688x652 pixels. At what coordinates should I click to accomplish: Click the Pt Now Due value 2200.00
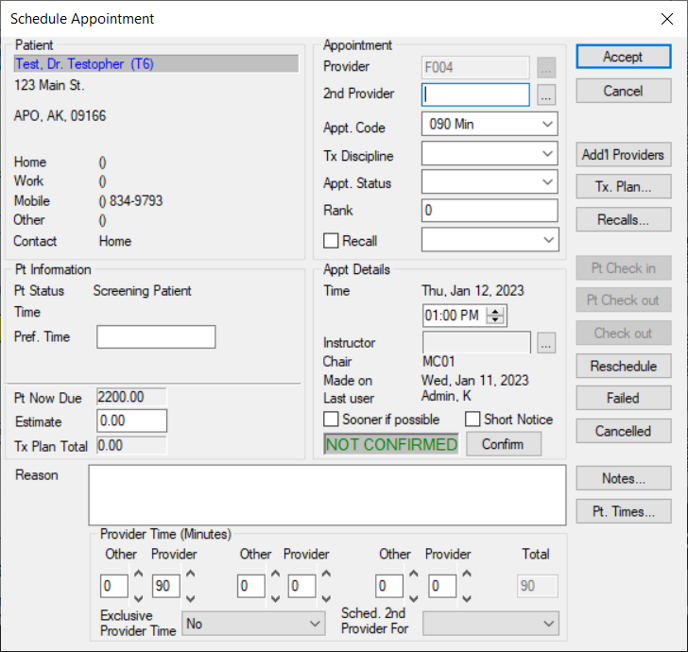click(131, 397)
